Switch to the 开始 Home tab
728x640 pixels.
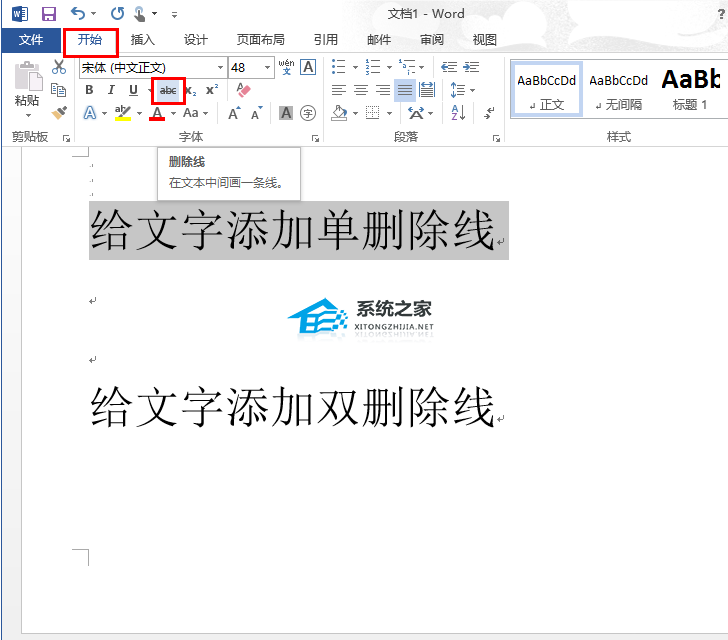pyautogui.click(x=90, y=40)
